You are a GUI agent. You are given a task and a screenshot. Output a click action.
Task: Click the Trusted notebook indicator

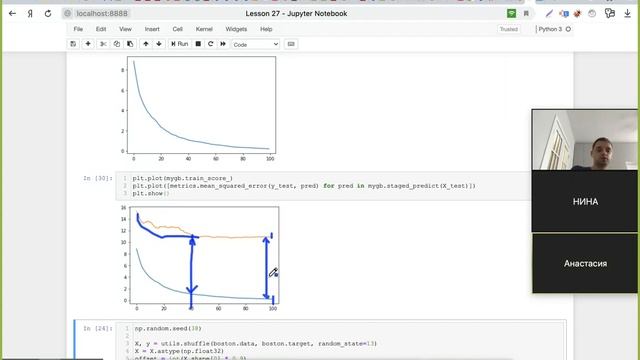coord(509,29)
